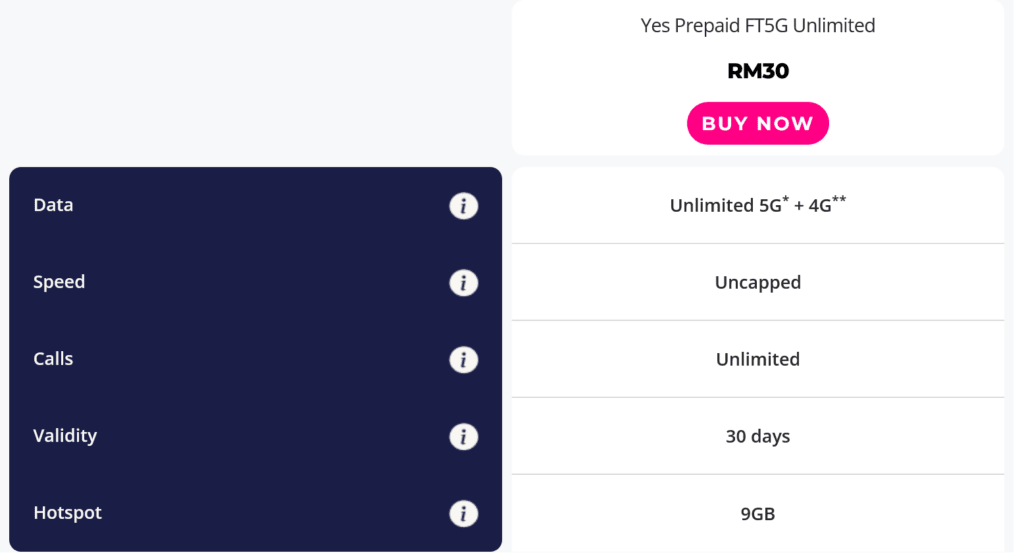Click the Unlimited calls value
The height and width of the screenshot is (557, 1024).
tap(757, 360)
